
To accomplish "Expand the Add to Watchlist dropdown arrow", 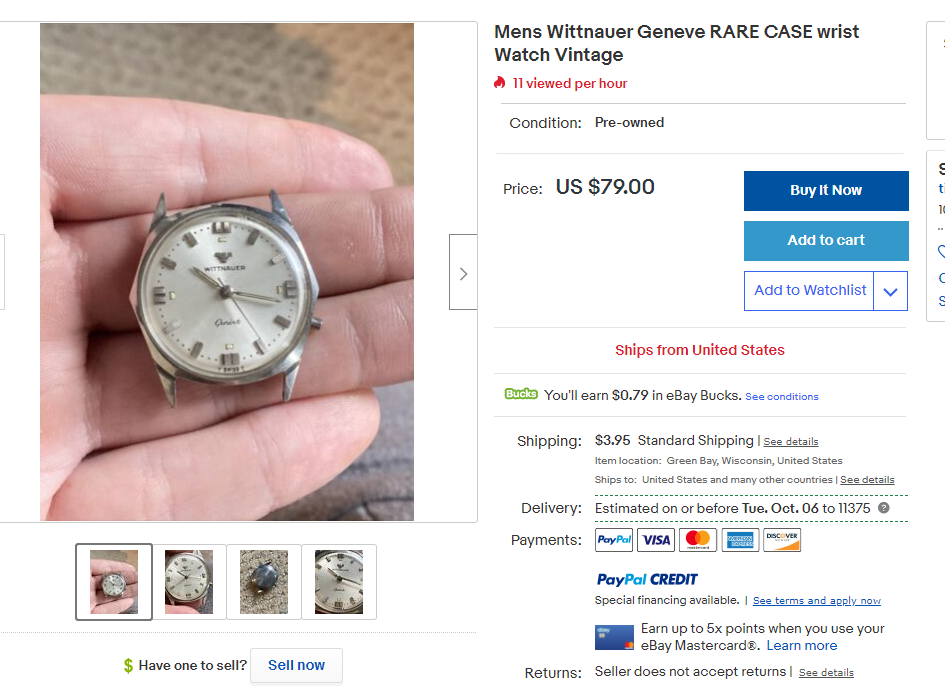I will (890, 291).
